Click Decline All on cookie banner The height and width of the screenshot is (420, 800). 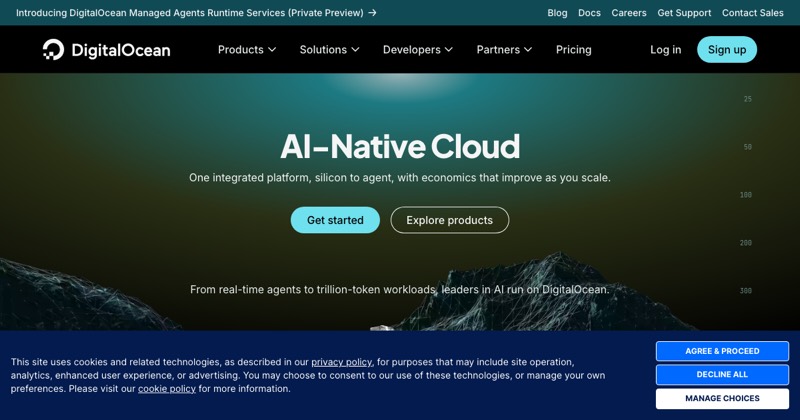pyautogui.click(x=722, y=375)
